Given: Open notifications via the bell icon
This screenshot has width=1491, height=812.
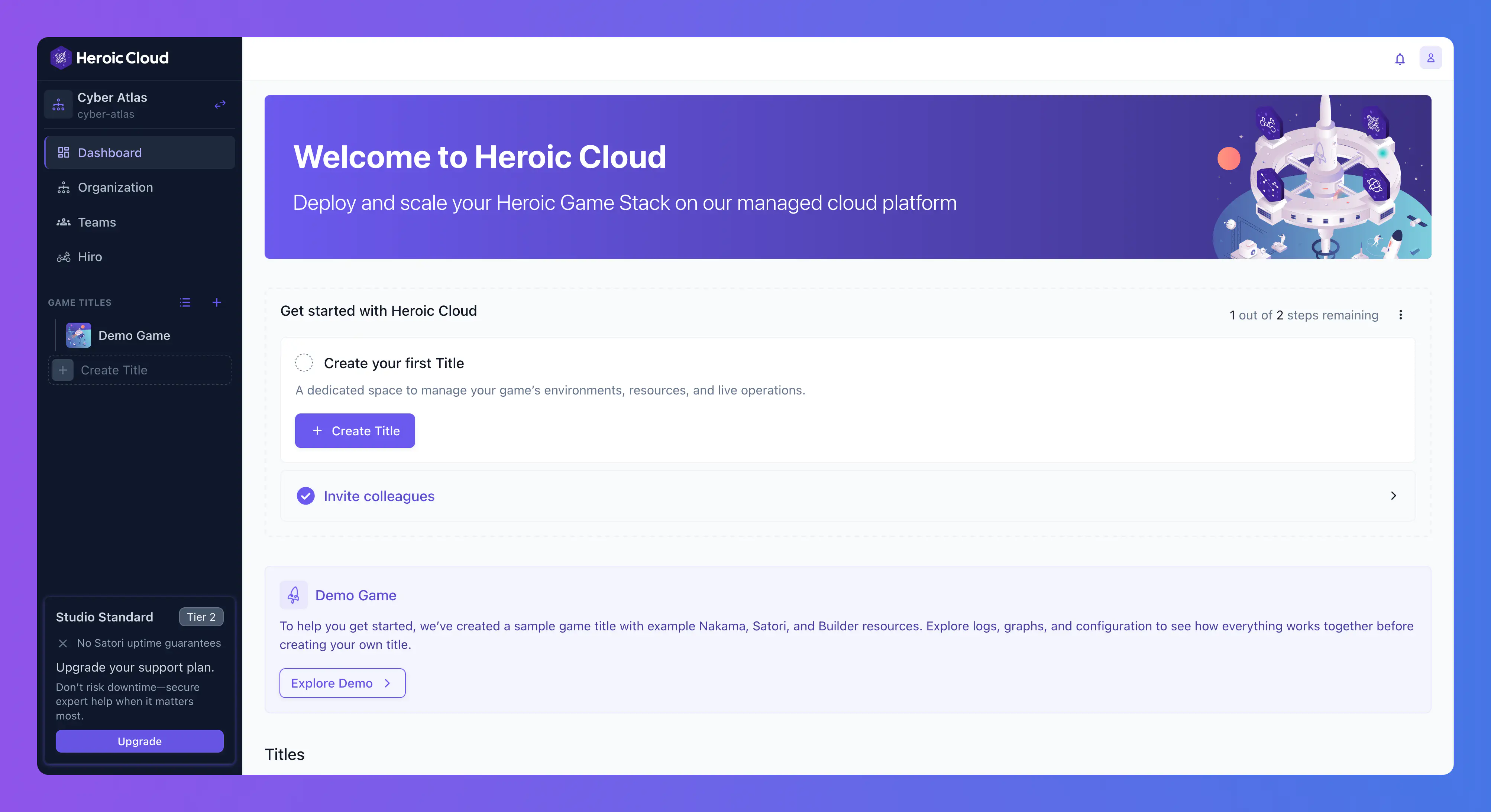Looking at the screenshot, I should pos(1400,58).
